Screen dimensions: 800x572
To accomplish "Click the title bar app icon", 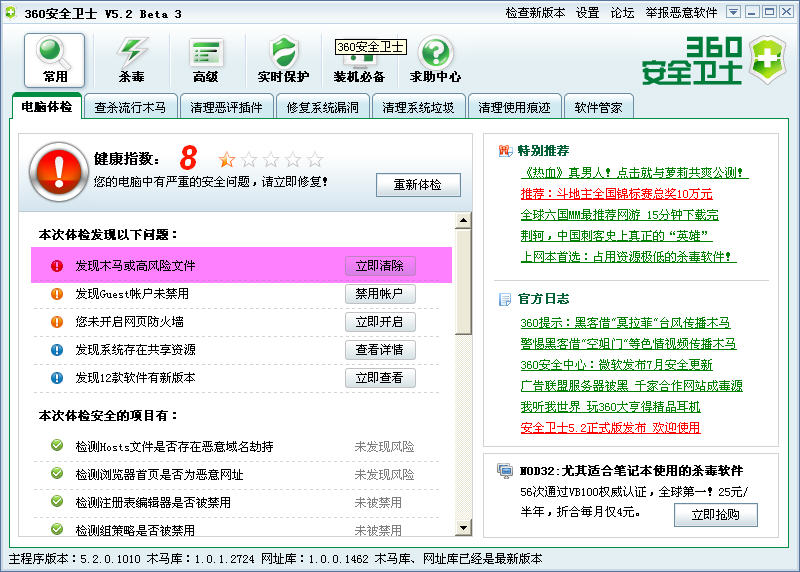I will (11, 13).
